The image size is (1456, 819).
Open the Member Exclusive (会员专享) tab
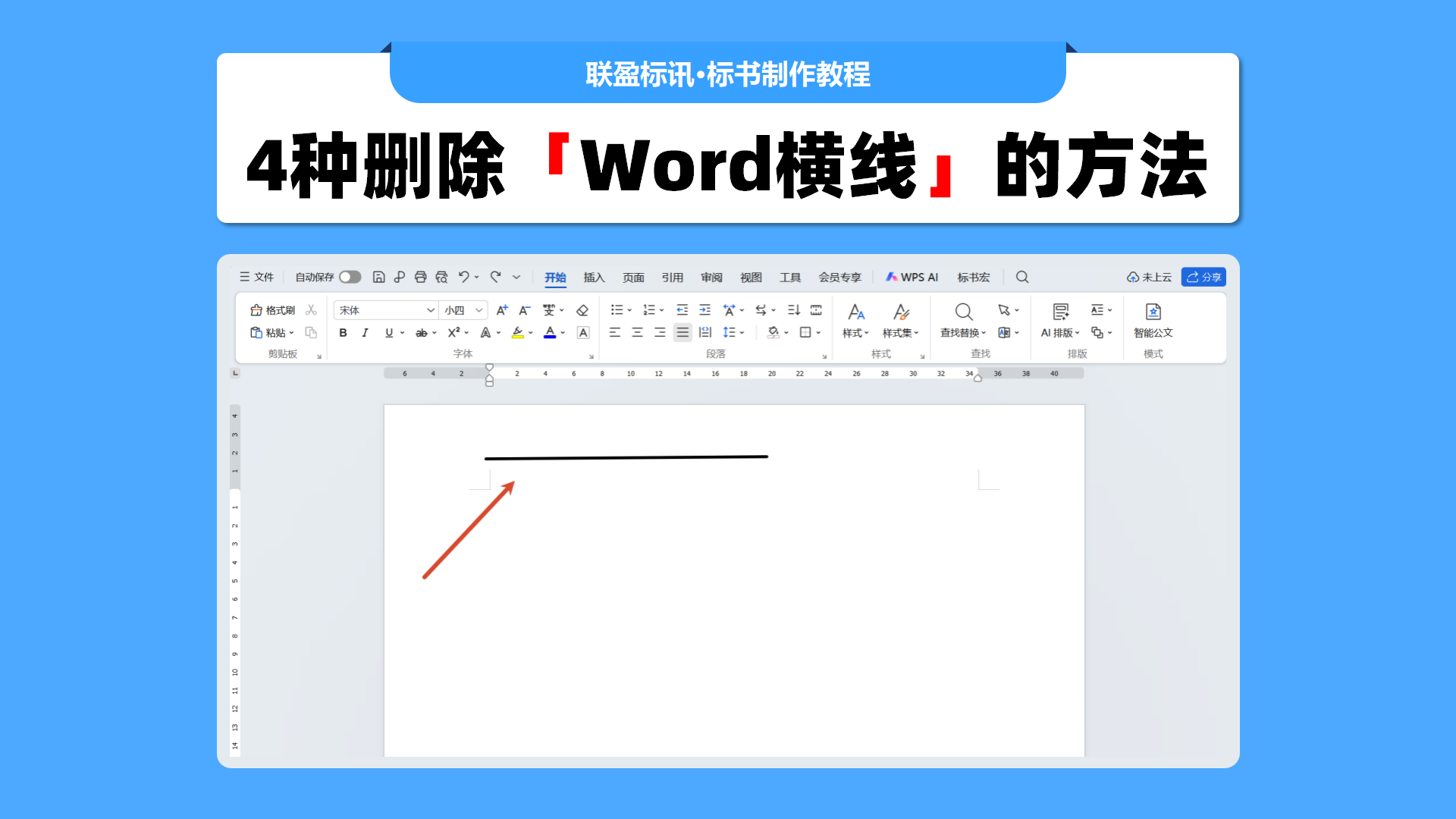839,278
